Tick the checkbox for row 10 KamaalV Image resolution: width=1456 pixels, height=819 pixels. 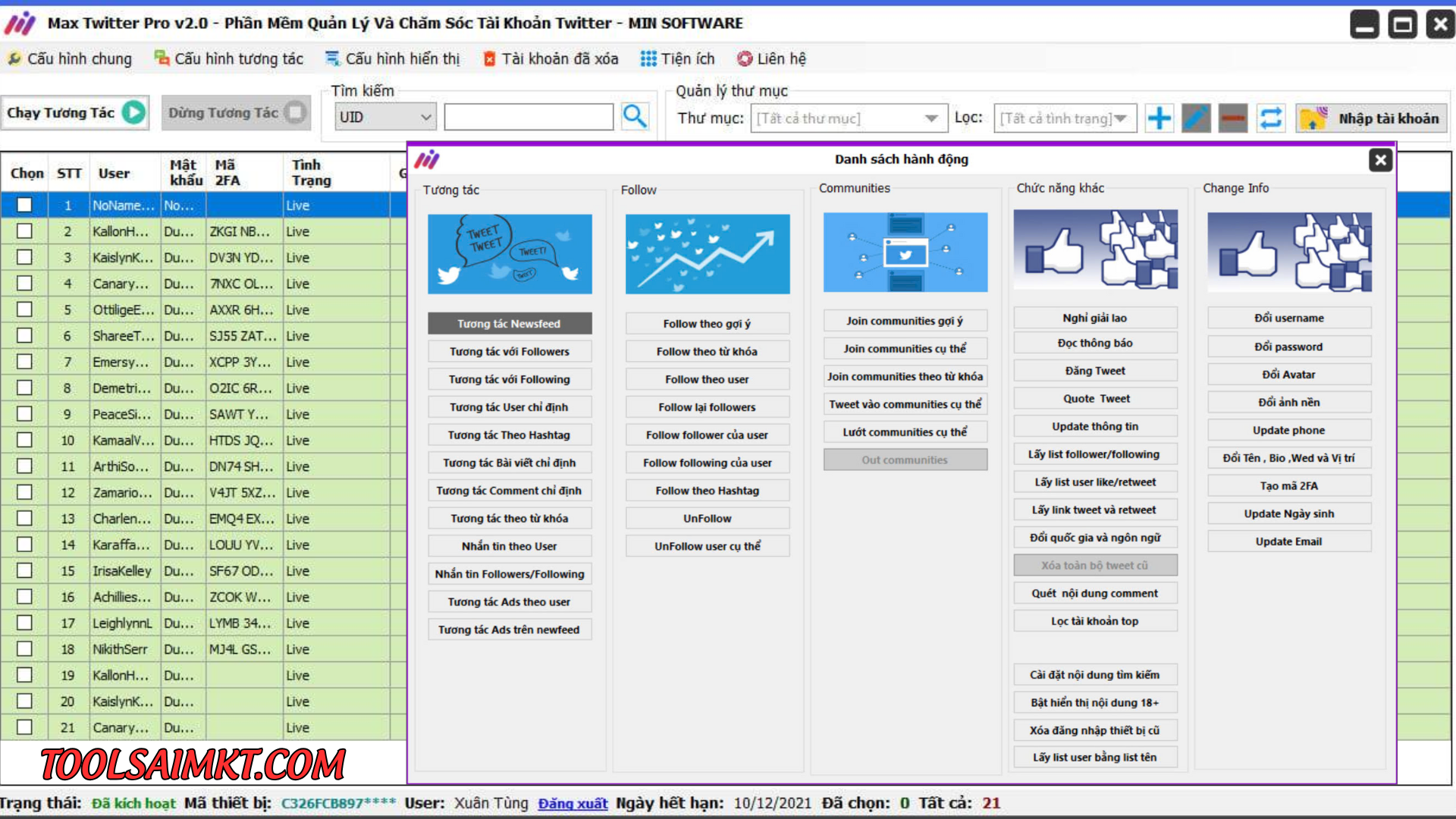(x=24, y=440)
